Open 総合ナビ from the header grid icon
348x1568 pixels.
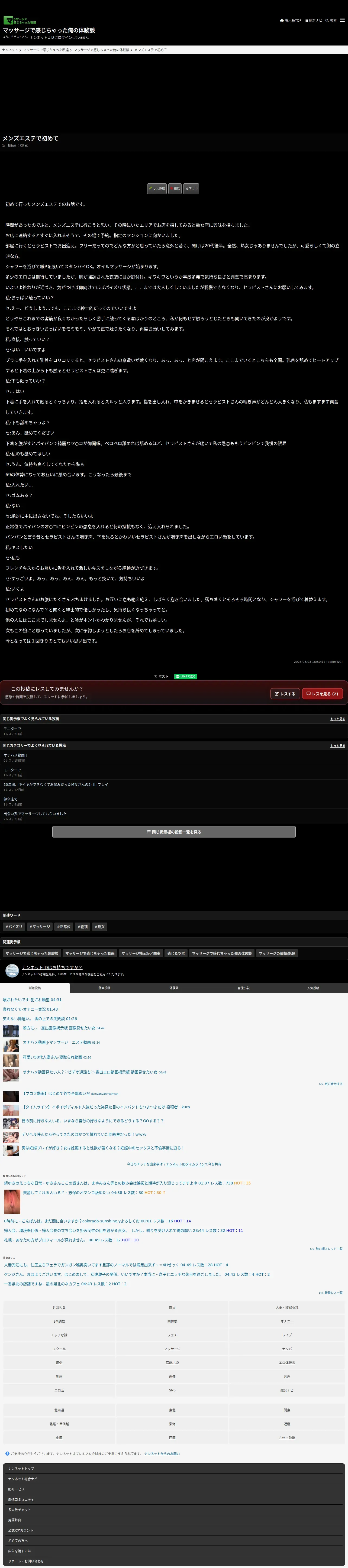coord(313,20)
